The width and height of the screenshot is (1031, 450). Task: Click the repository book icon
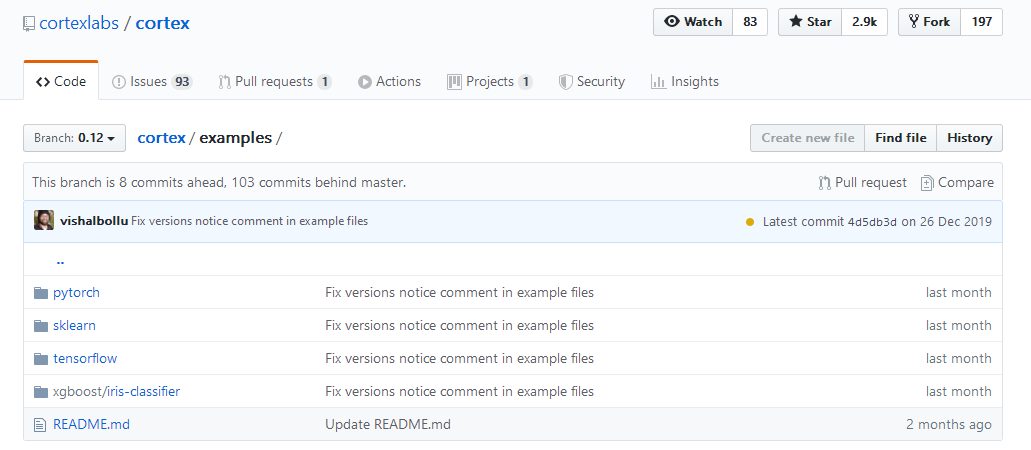coord(29,23)
